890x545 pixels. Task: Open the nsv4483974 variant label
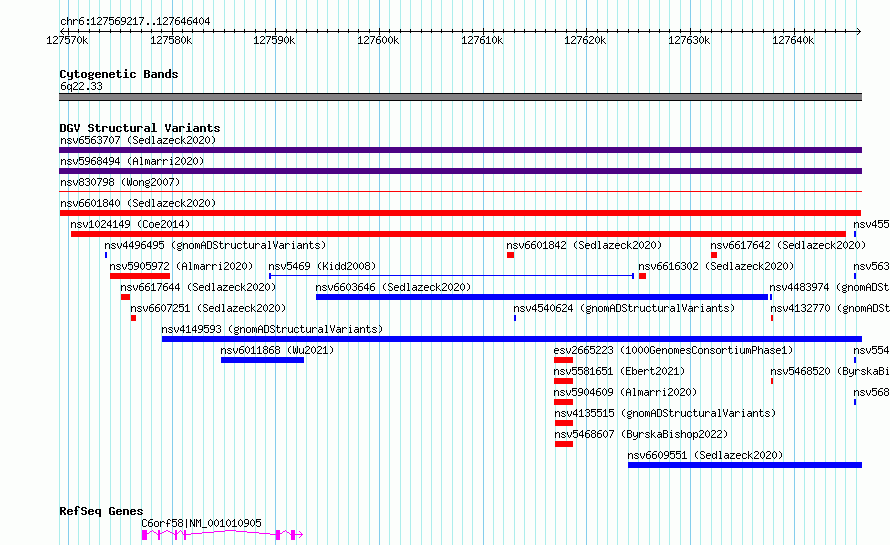pyautogui.click(x=829, y=287)
